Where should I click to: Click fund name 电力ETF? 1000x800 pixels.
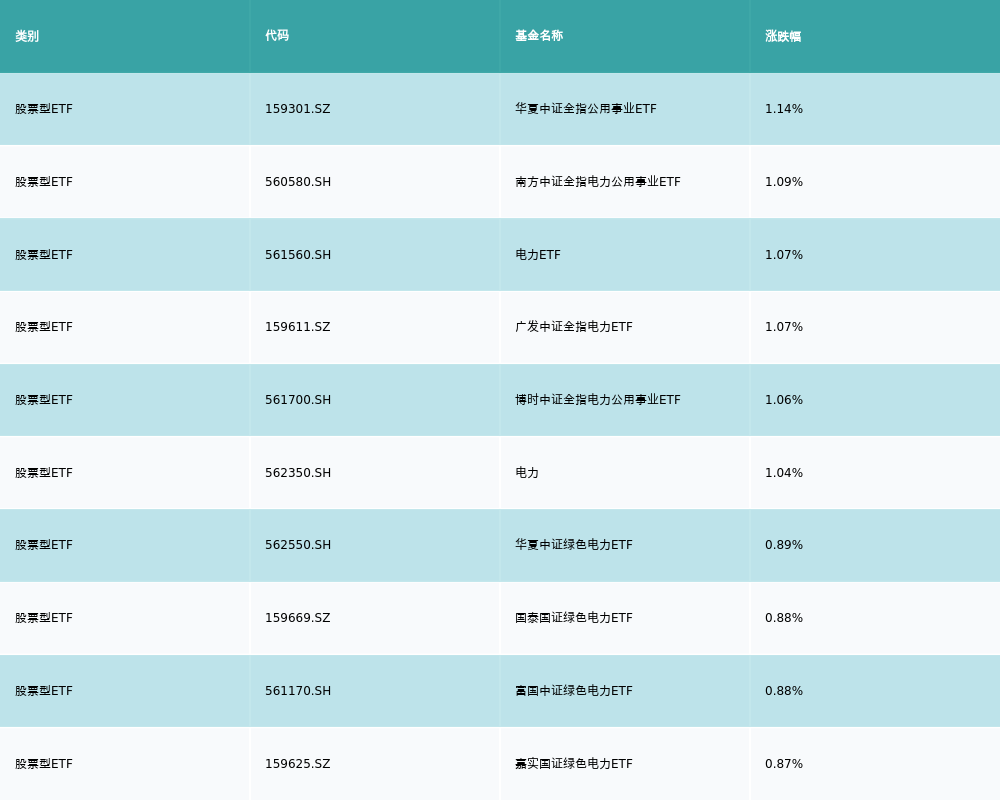click(538, 255)
